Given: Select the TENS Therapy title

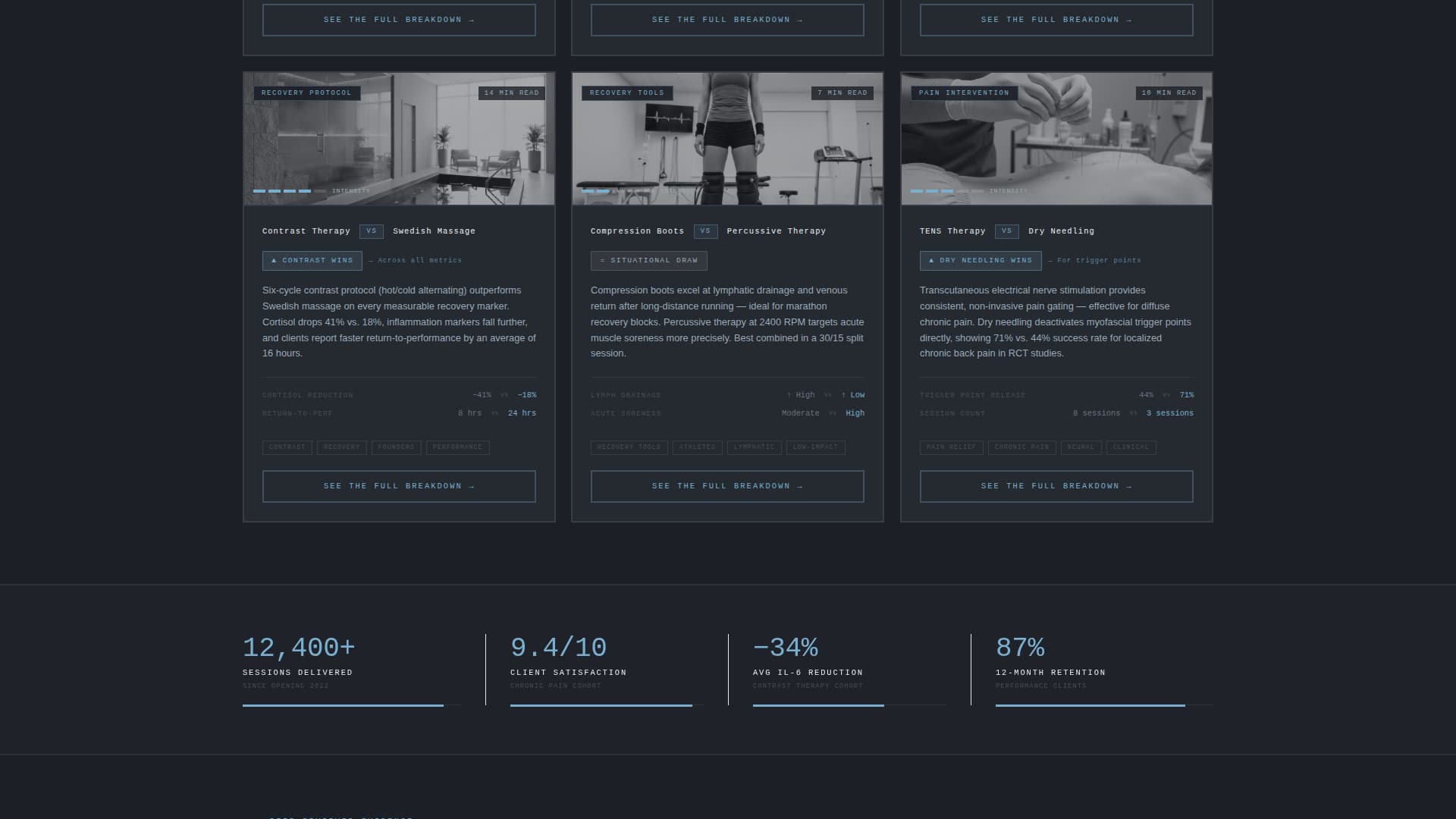Looking at the screenshot, I should click(952, 231).
